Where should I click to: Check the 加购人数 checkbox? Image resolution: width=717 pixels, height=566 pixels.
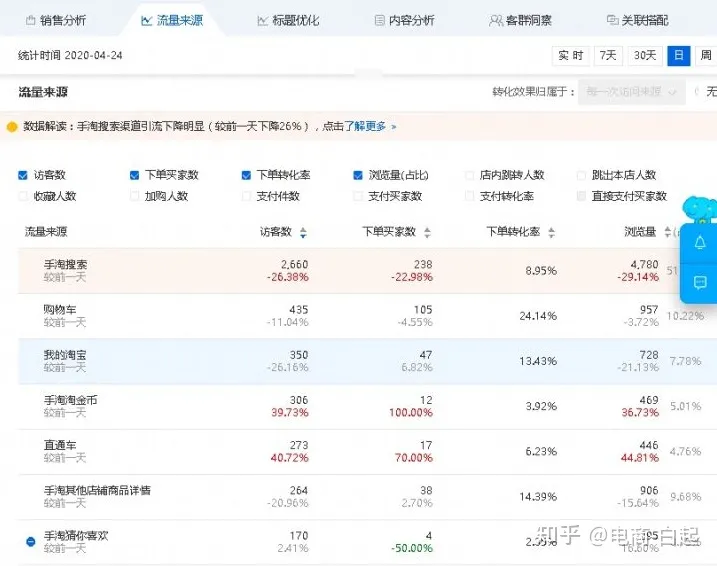click(x=134, y=196)
